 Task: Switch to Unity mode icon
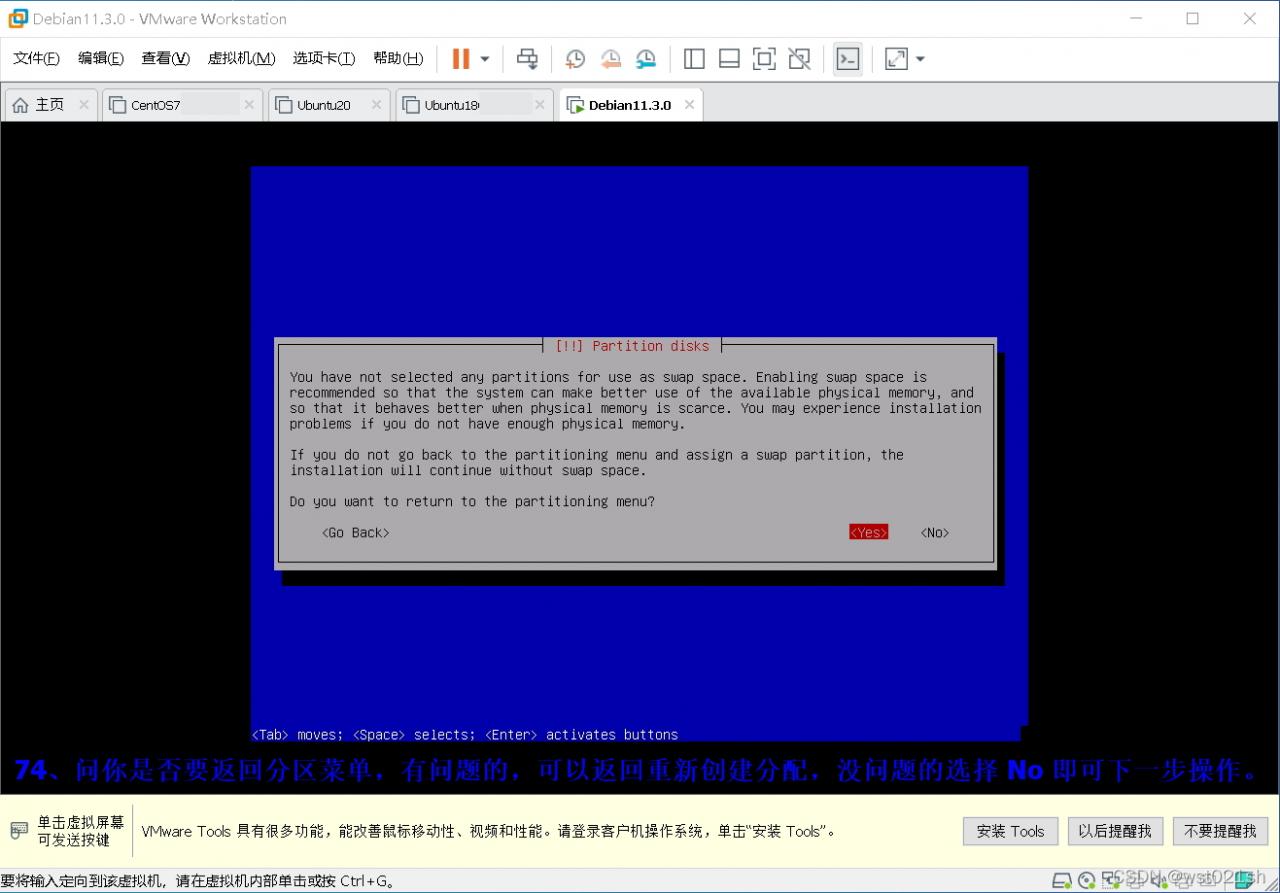click(799, 59)
